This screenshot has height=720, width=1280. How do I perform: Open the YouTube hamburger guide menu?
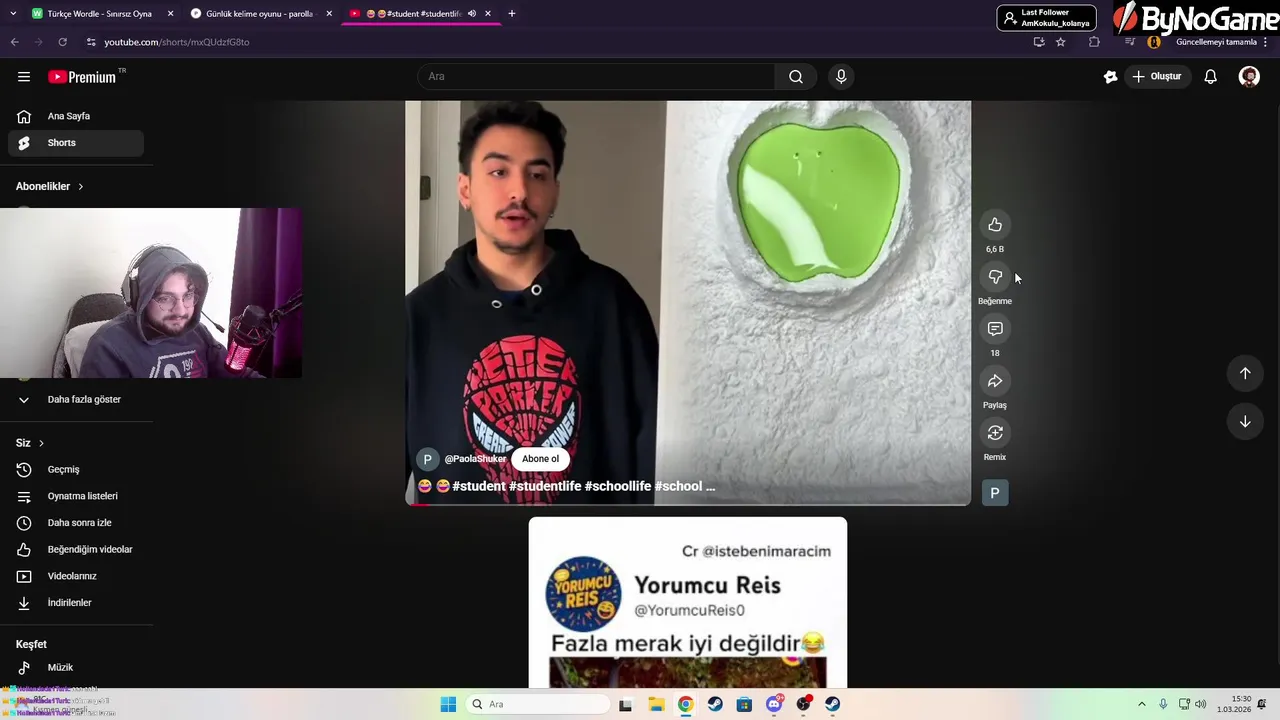click(x=24, y=77)
